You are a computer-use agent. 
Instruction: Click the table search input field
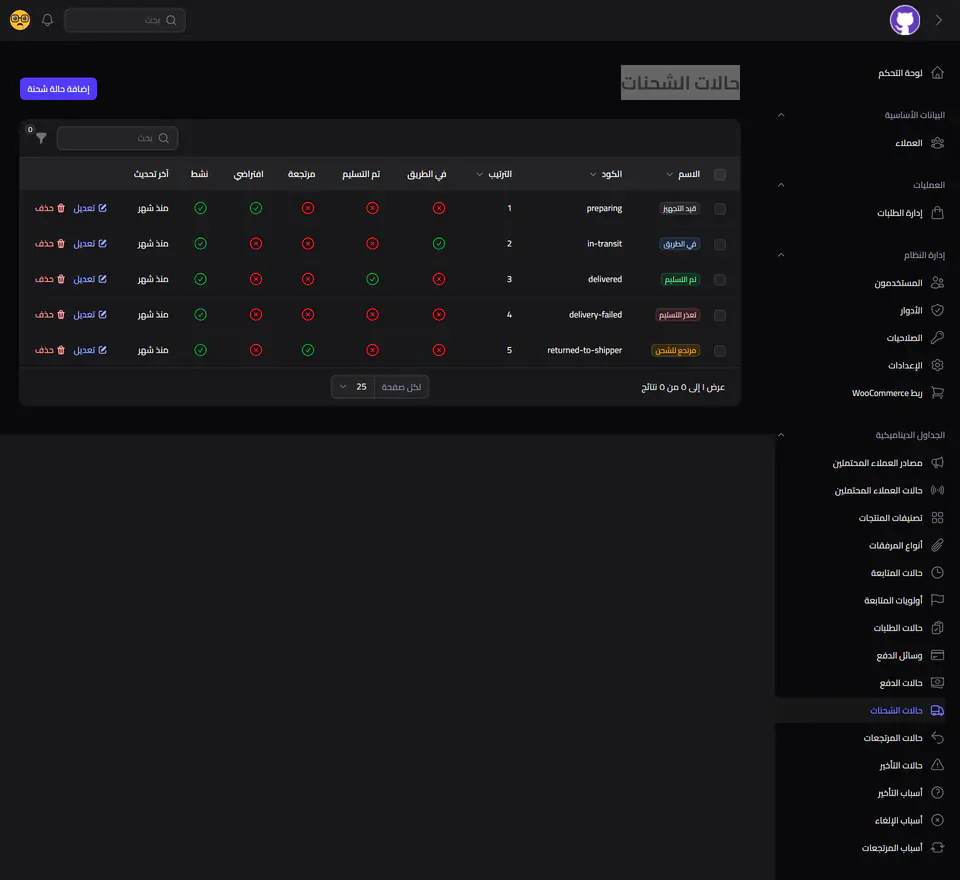point(117,138)
